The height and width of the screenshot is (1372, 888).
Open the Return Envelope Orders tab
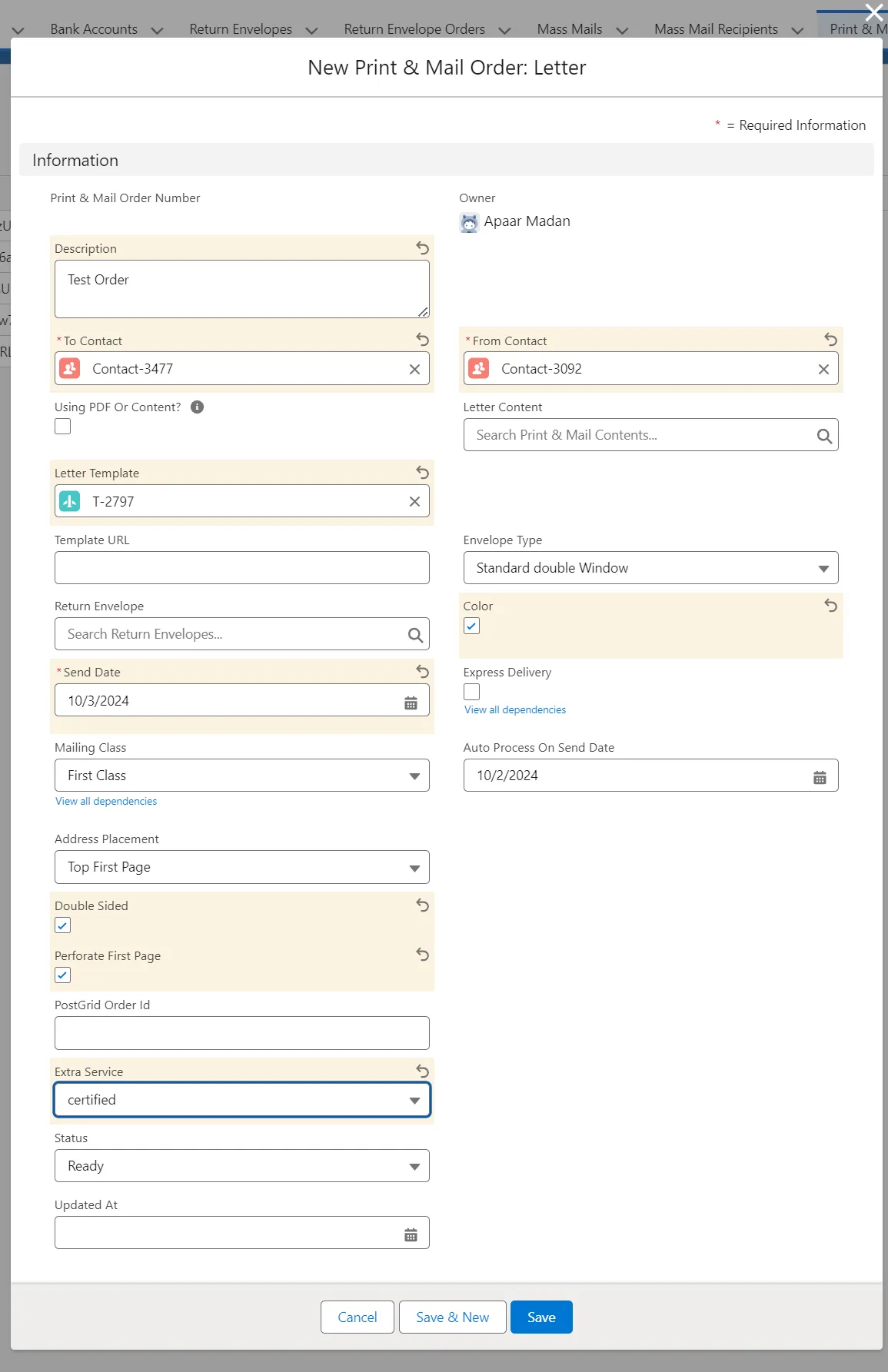tap(414, 29)
